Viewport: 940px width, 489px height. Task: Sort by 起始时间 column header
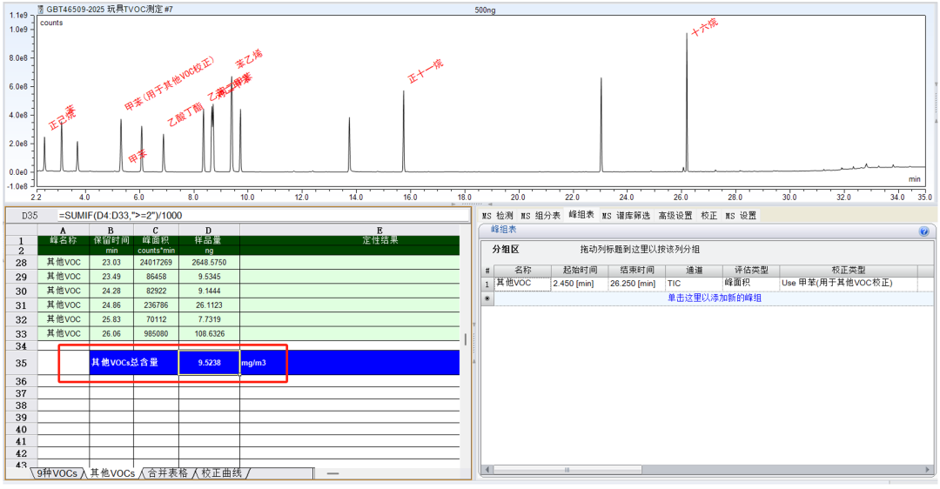coord(579,270)
